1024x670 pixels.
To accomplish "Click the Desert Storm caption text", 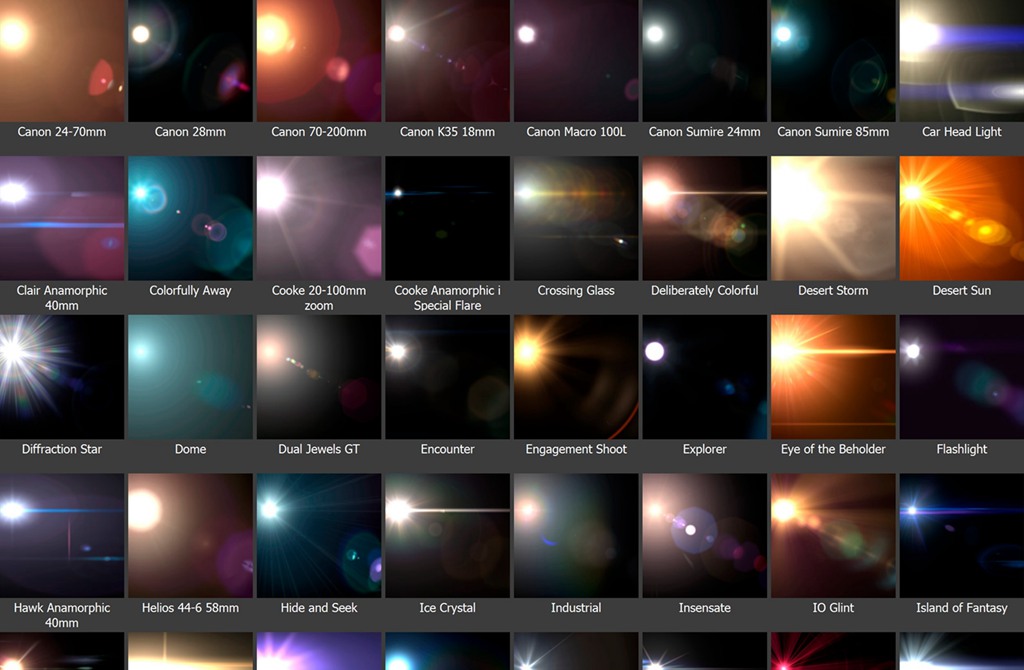I will tap(833, 291).
